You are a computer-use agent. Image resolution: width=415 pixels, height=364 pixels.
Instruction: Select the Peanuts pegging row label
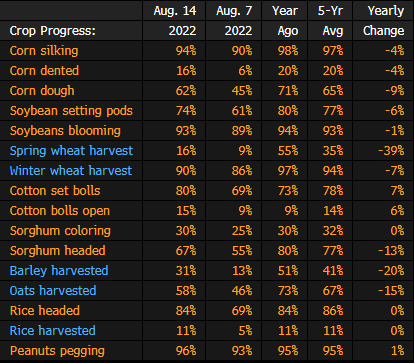[57, 351]
